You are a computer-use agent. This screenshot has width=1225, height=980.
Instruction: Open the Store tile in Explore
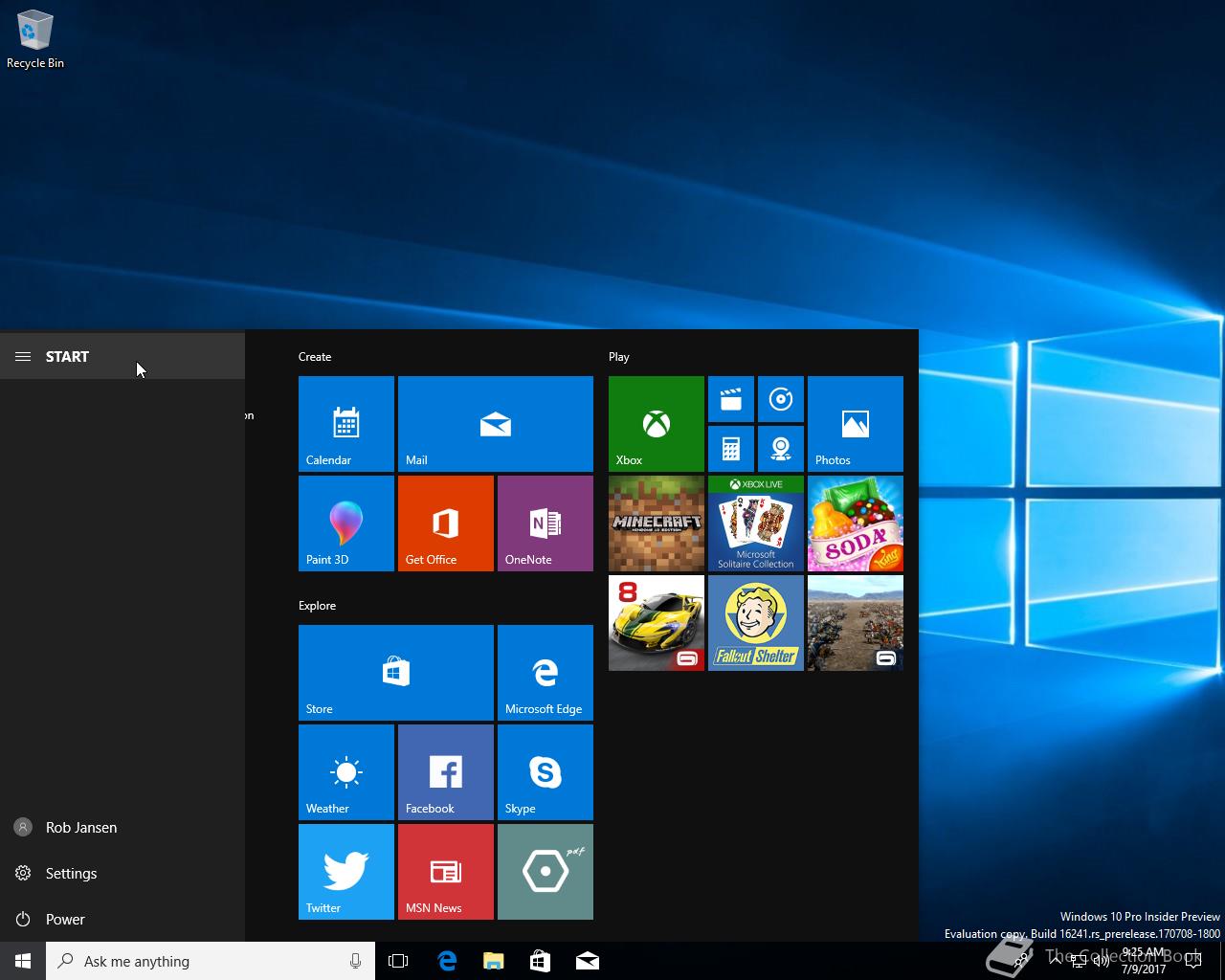[x=396, y=673]
